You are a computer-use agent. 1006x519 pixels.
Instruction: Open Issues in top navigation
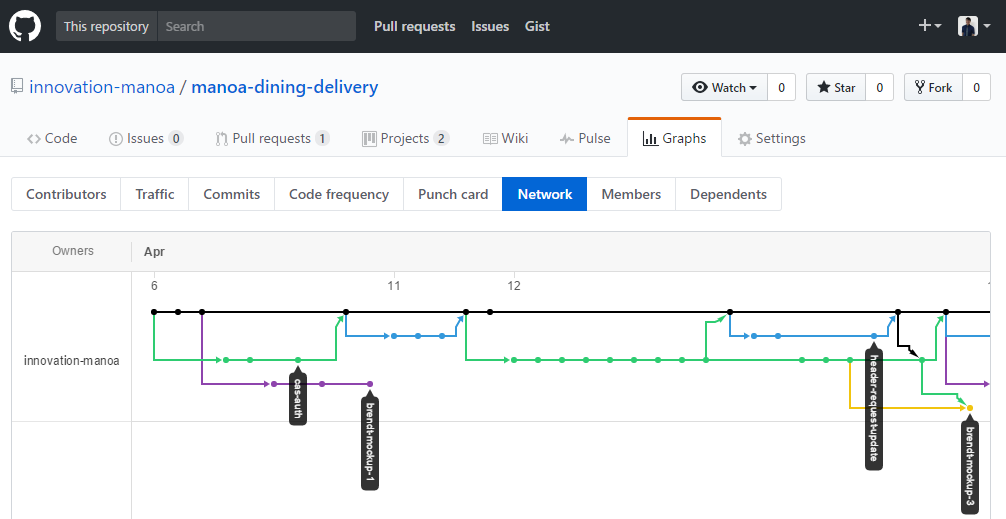[x=490, y=26]
